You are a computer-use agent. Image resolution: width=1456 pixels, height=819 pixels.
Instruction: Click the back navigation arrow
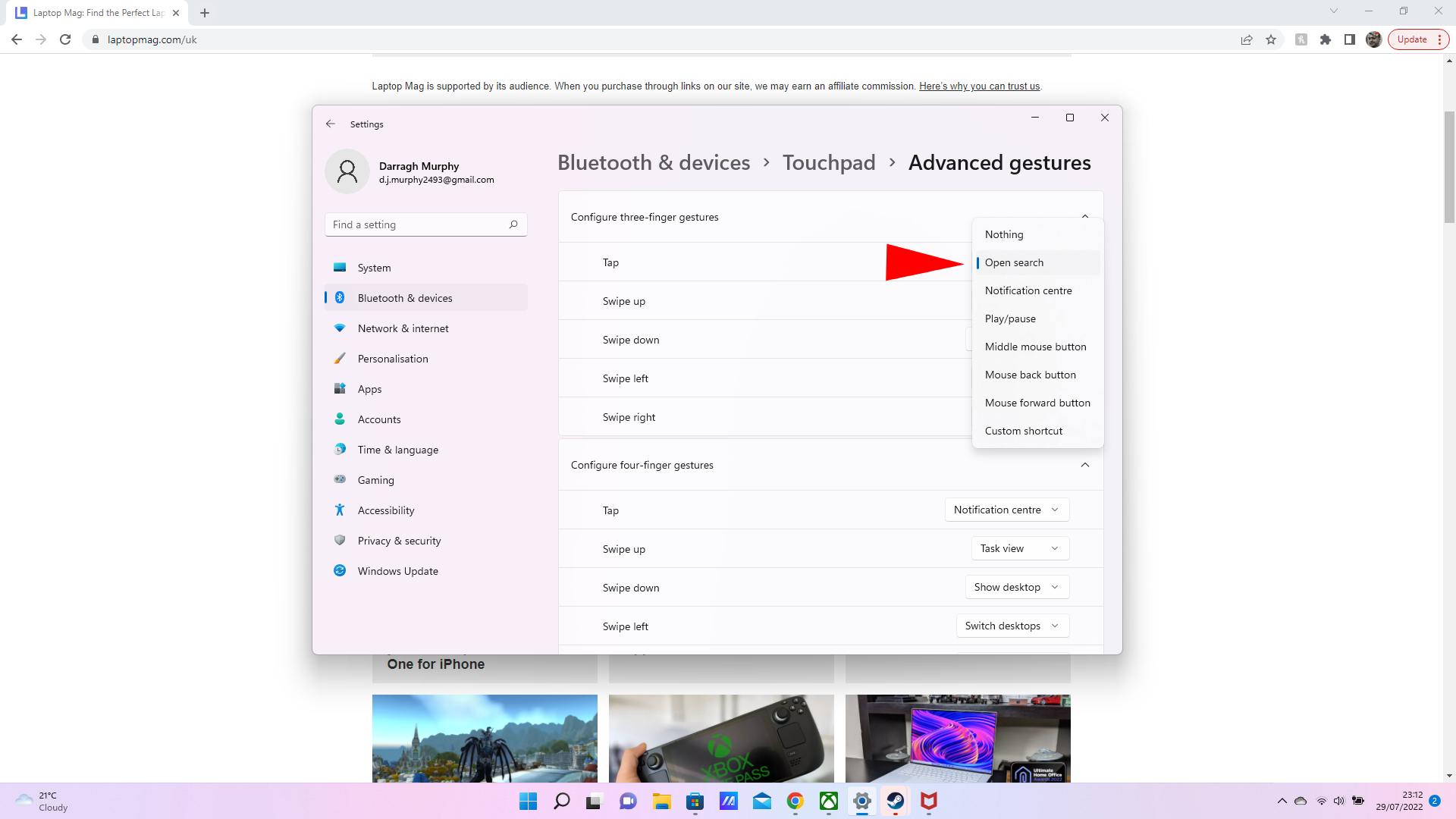click(330, 123)
